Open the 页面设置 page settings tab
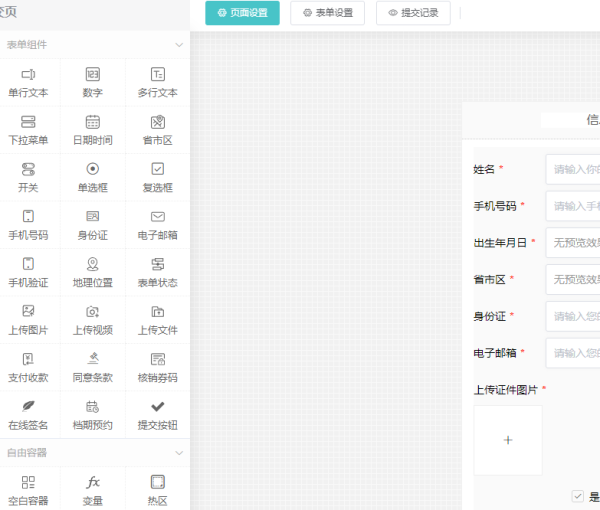This screenshot has width=600, height=510. tap(242, 13)
